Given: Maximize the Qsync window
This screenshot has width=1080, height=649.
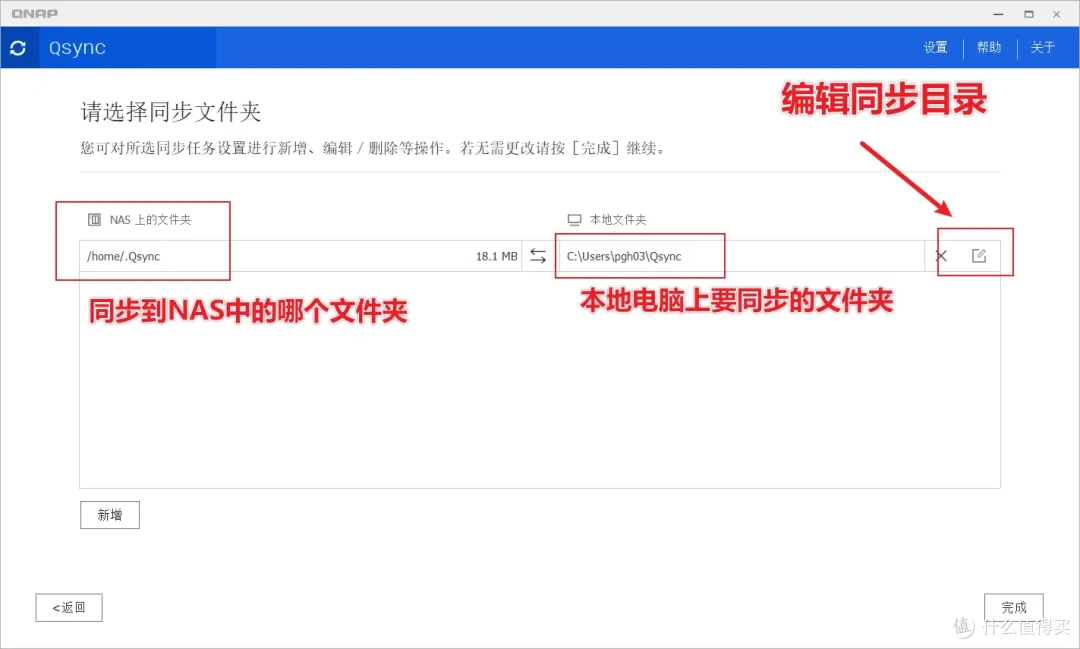Looking at the screenshot, I should pyautogui.click(x=1028, y=14).
